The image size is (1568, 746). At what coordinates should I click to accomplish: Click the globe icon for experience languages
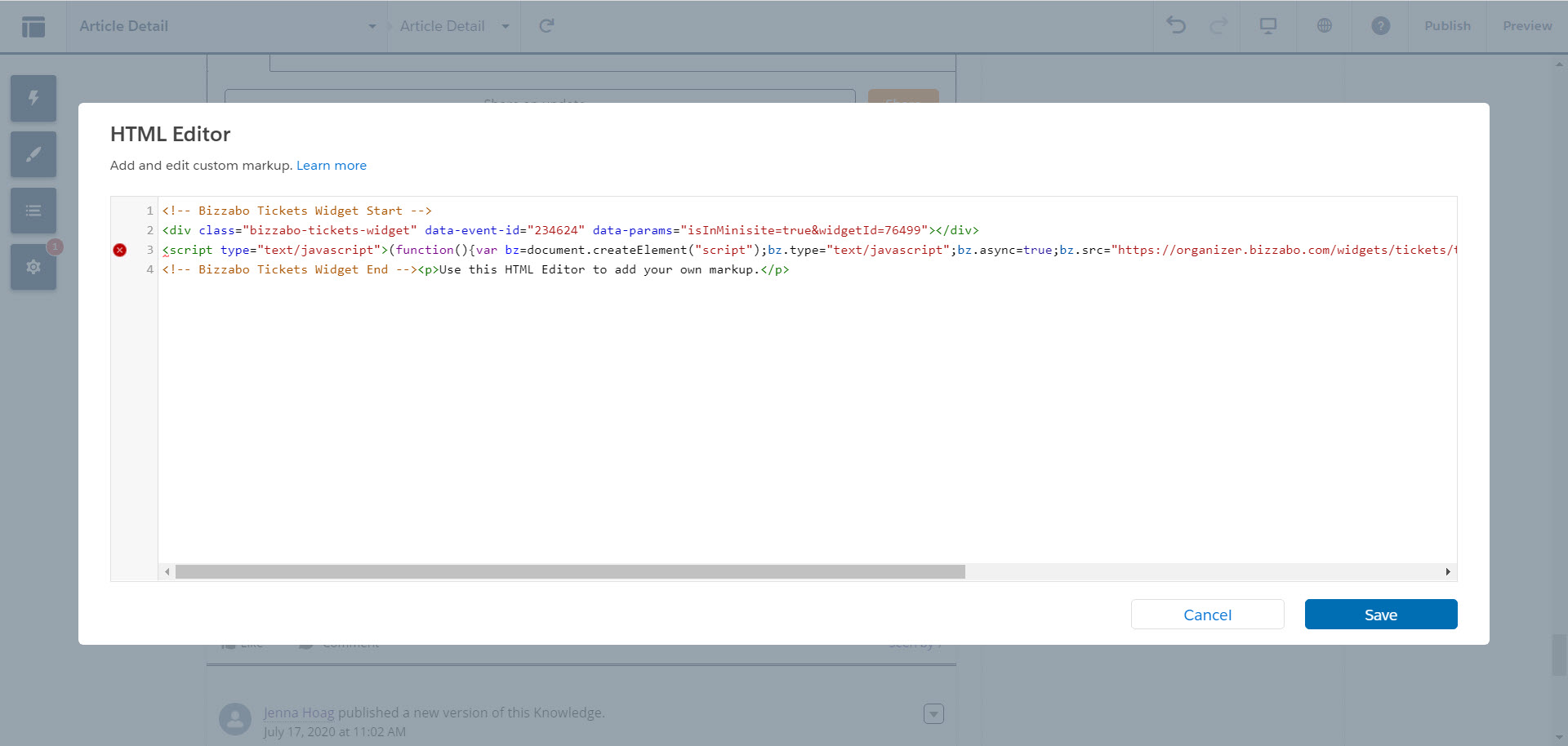pos(1323,25)
